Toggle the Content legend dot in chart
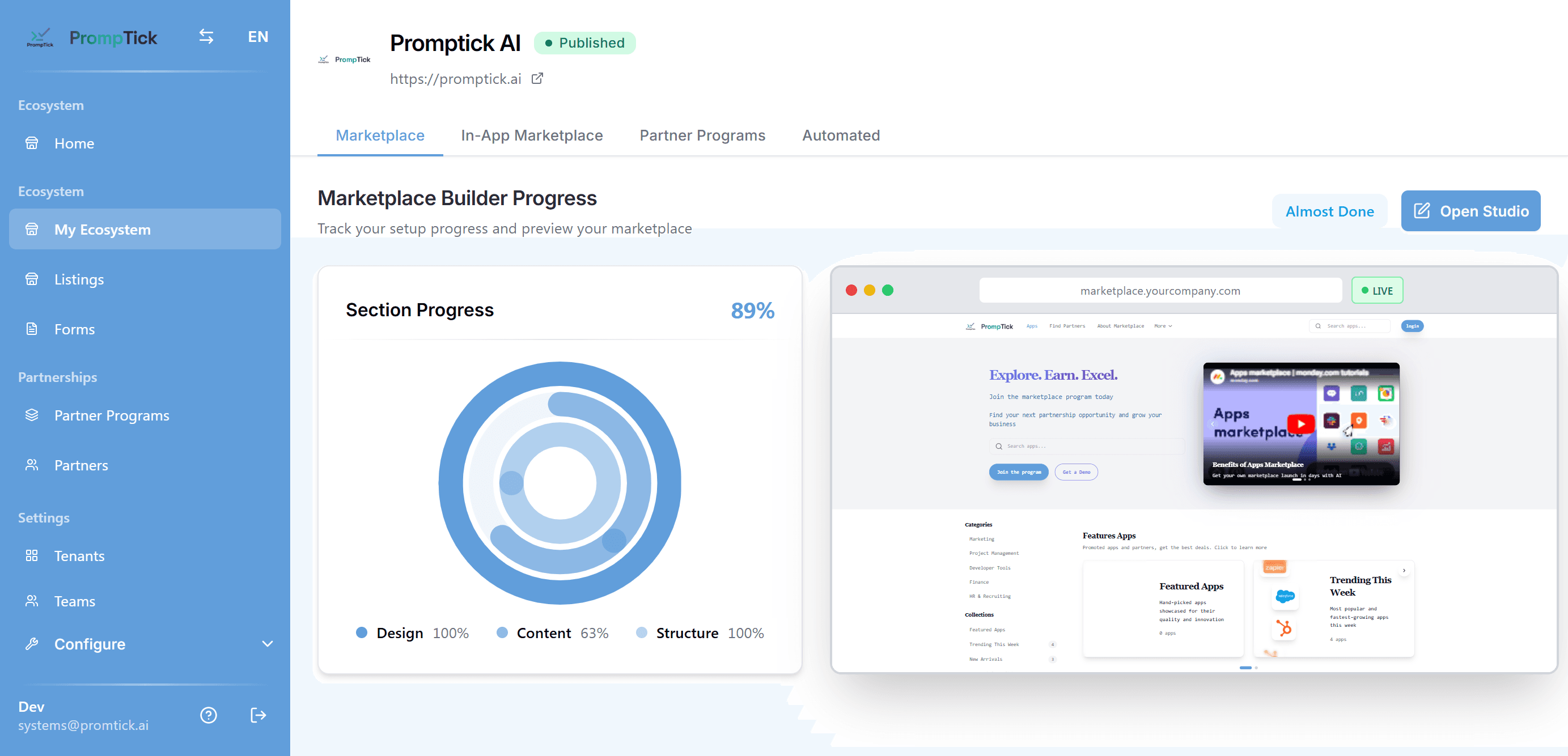This screenshot has height=756, width=1568. coord(502,632)
